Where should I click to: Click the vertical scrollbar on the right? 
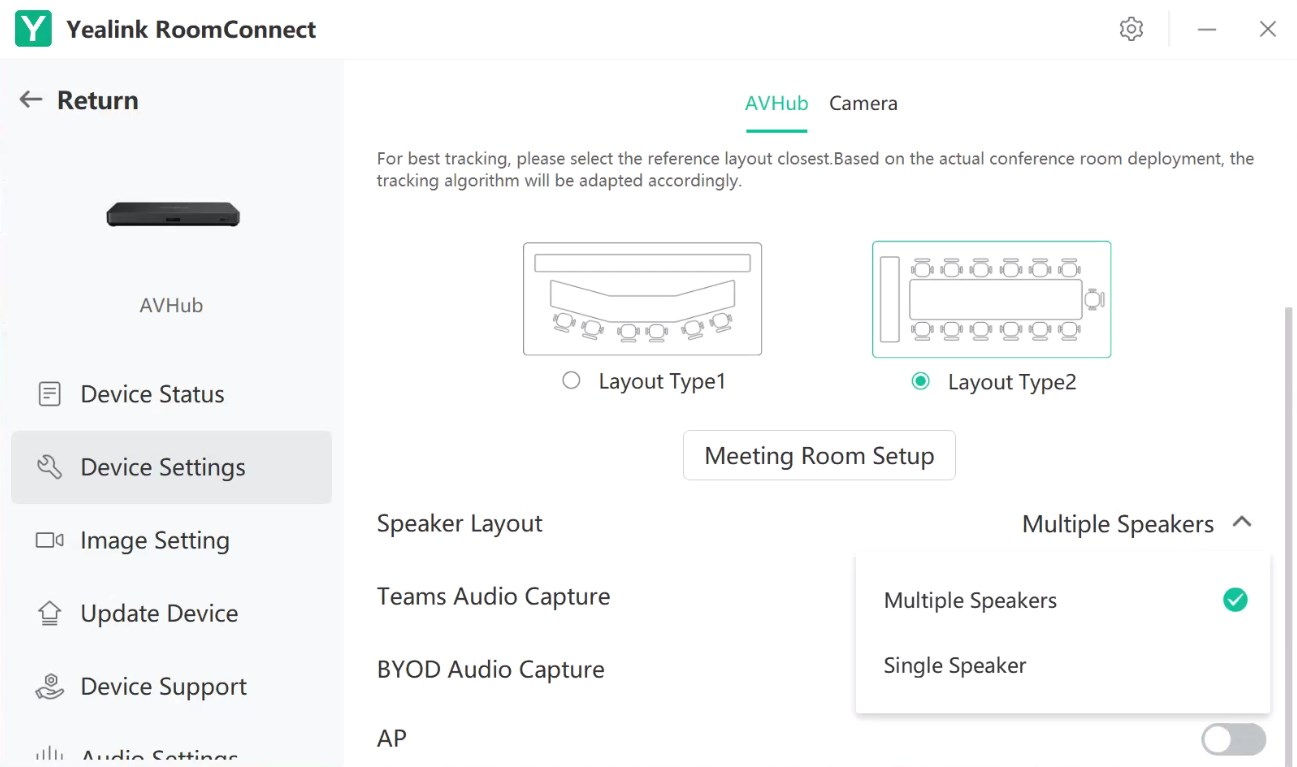click(x=1289, y=500)
